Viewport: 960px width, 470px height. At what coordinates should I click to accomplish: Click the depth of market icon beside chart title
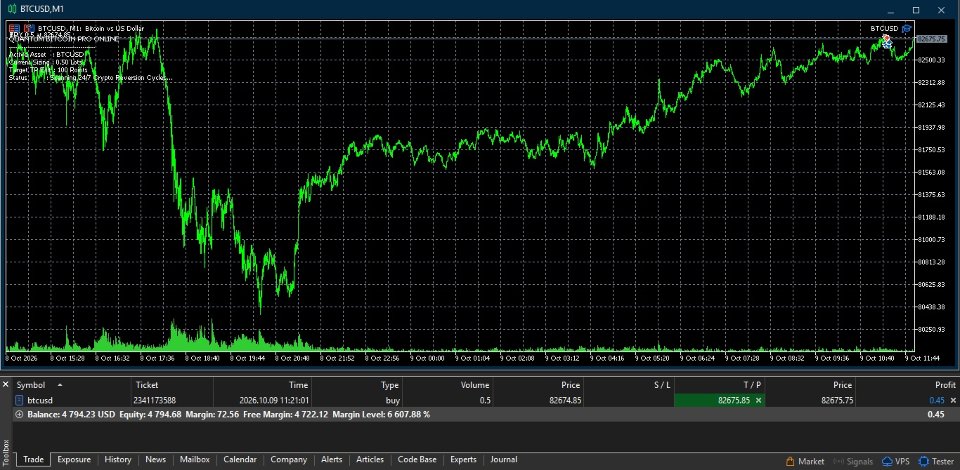[x=29, y=28]
